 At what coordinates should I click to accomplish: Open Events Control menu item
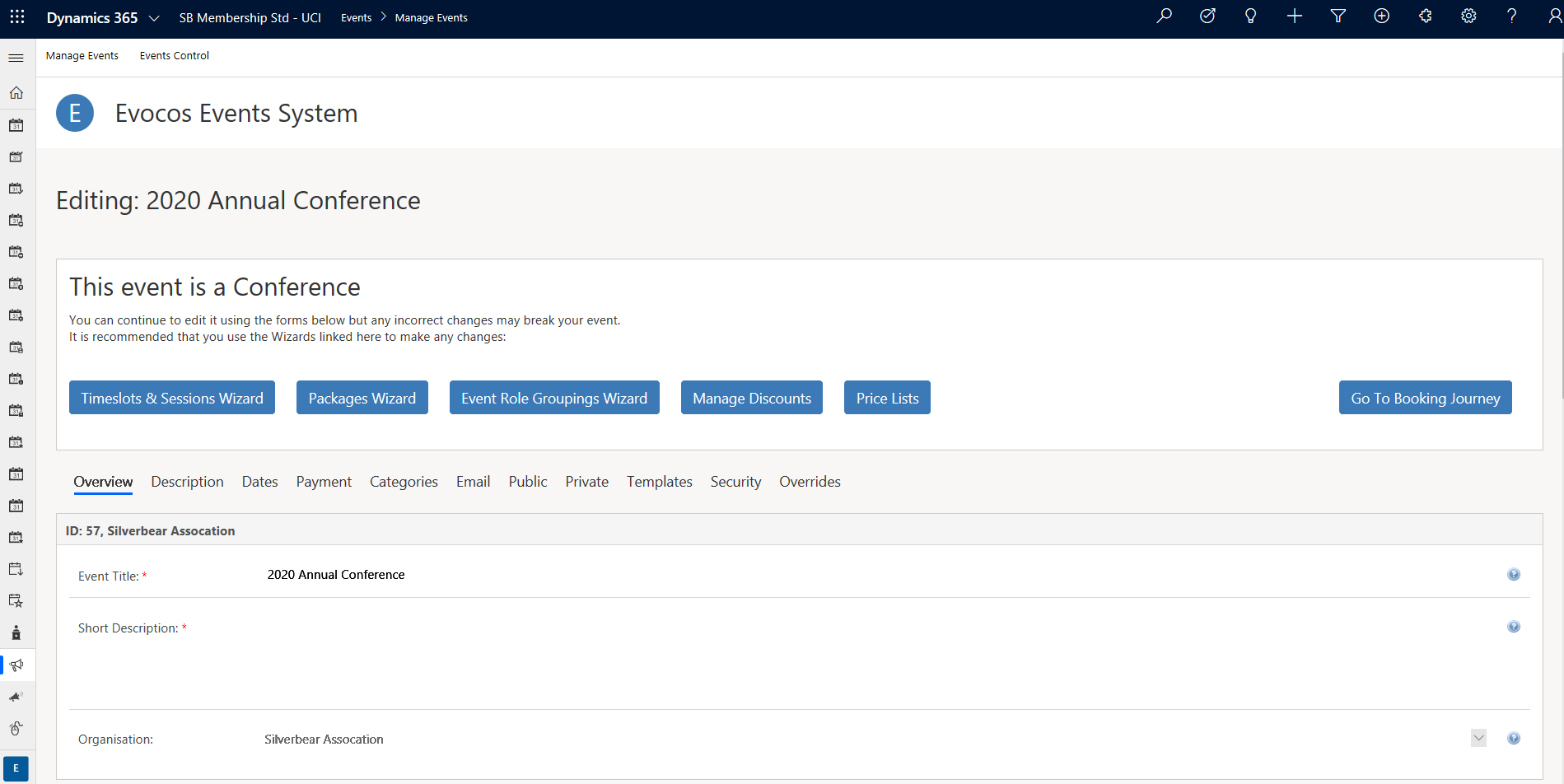pos(175,56)
